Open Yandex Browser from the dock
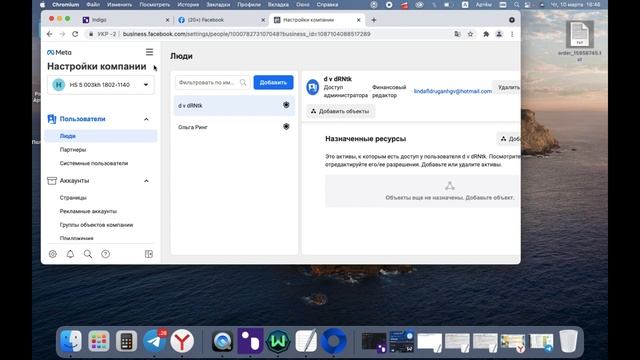The width and height of the screenshot is (640, 360). pos(182,341)
